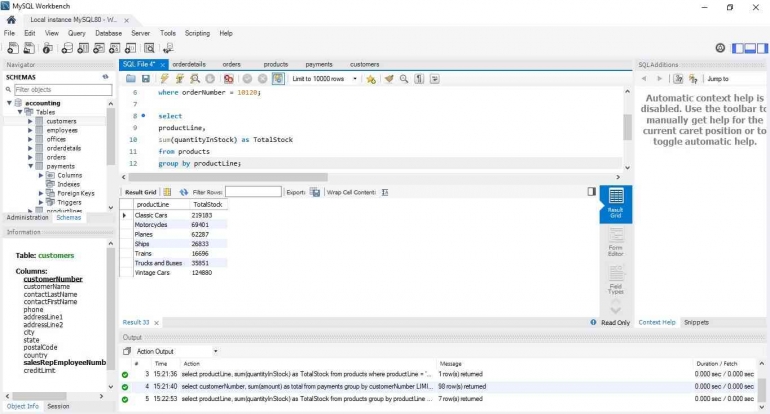The width and height of the screenshot is (770, 414).
Task: Collapse the payments table node
Action: tap(30, 166)
